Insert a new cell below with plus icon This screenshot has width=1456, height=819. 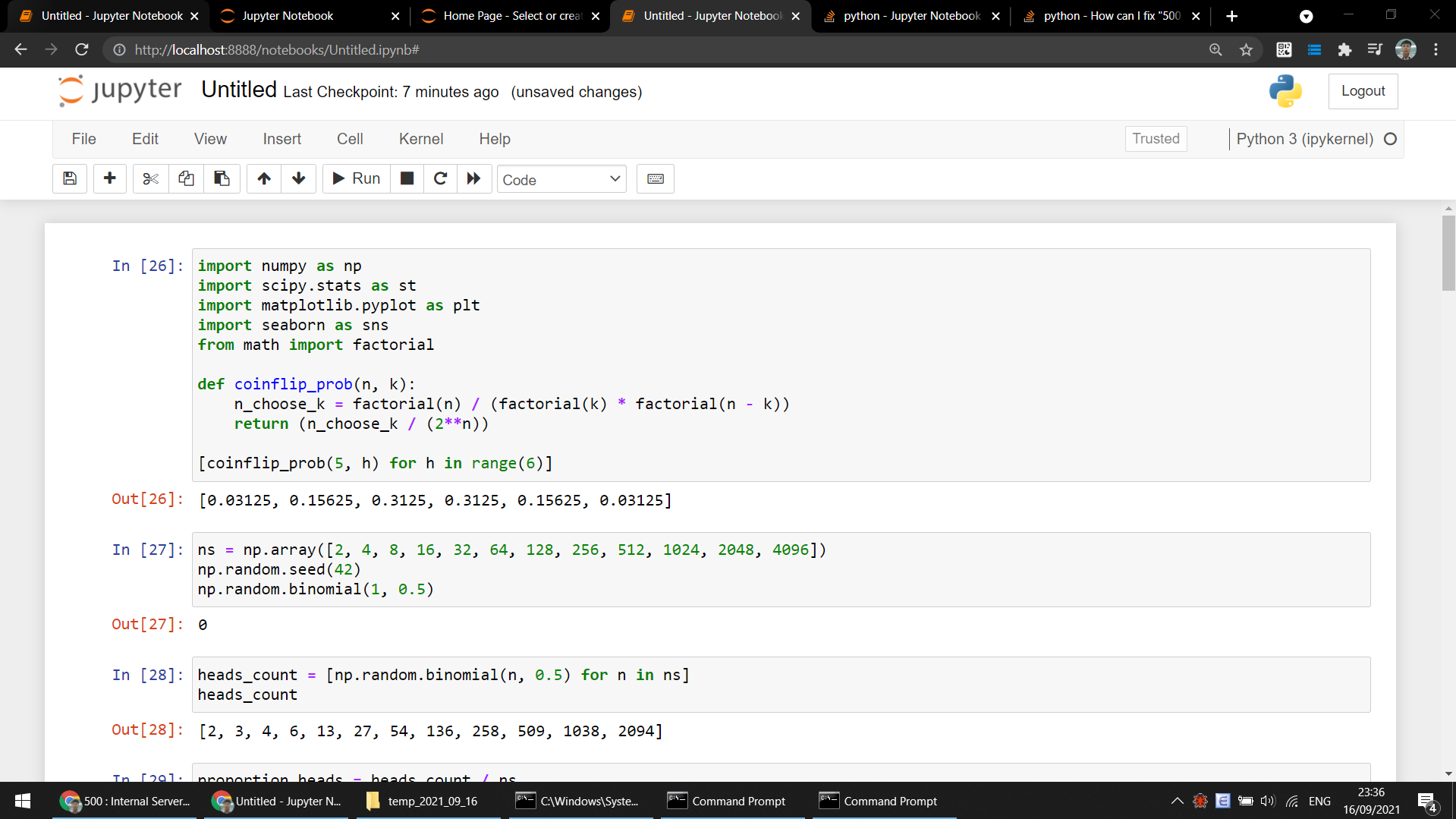[109, 178]
